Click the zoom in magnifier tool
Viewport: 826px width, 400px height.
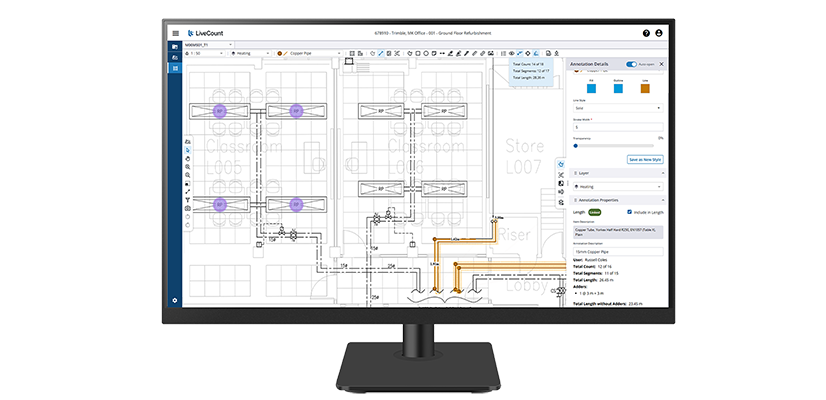(188, 167)
